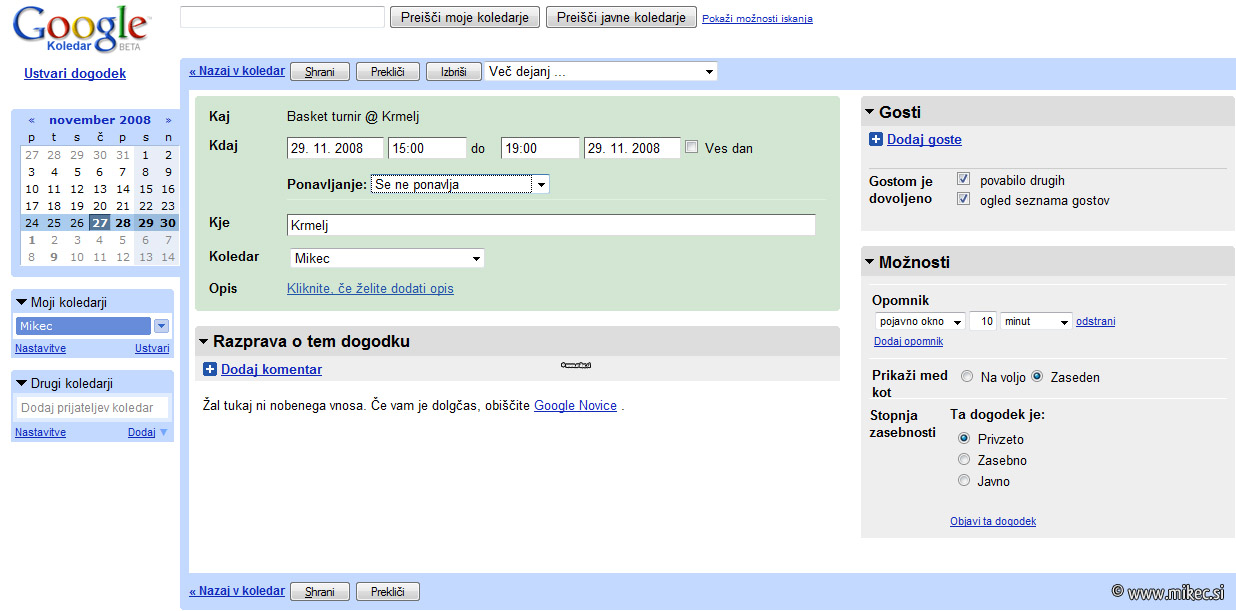
Task: Click the Shrani button
Action: pos(319,71)
